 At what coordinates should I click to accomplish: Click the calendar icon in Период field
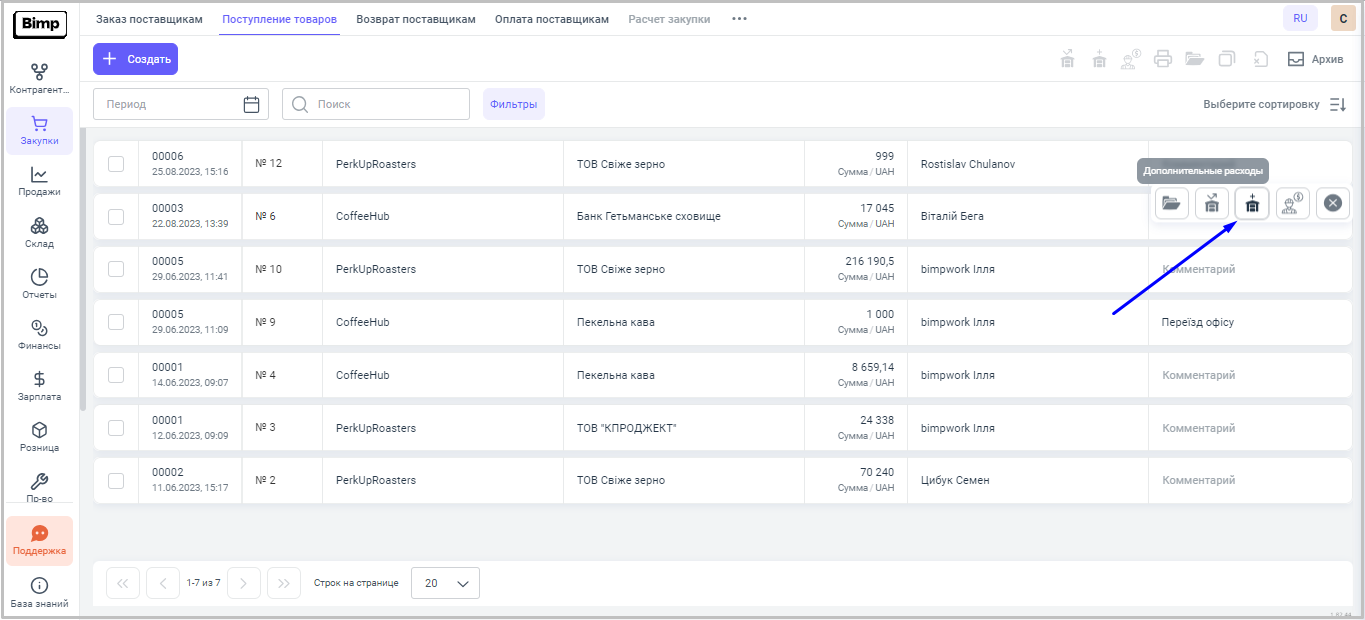pyautogui.click(x=251, y=104)
